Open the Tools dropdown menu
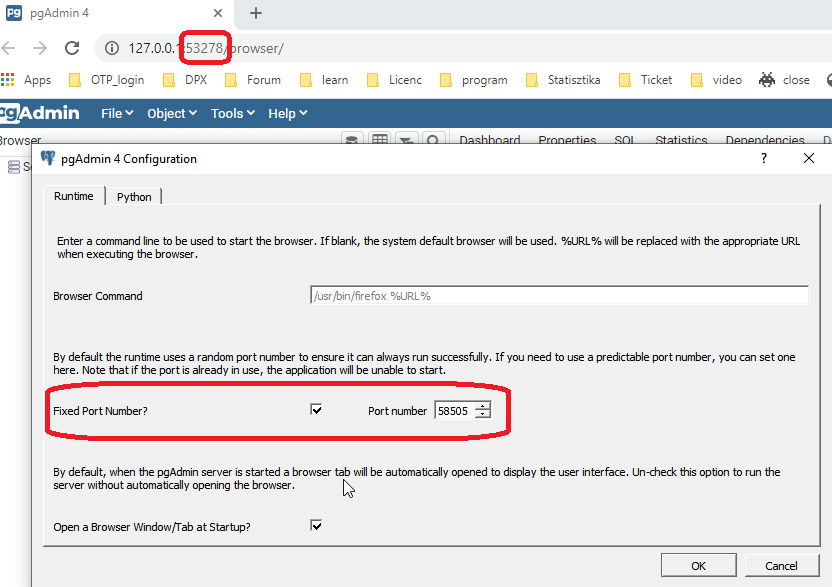Viewport: 832px width, 587px height. tap(233, 113)
